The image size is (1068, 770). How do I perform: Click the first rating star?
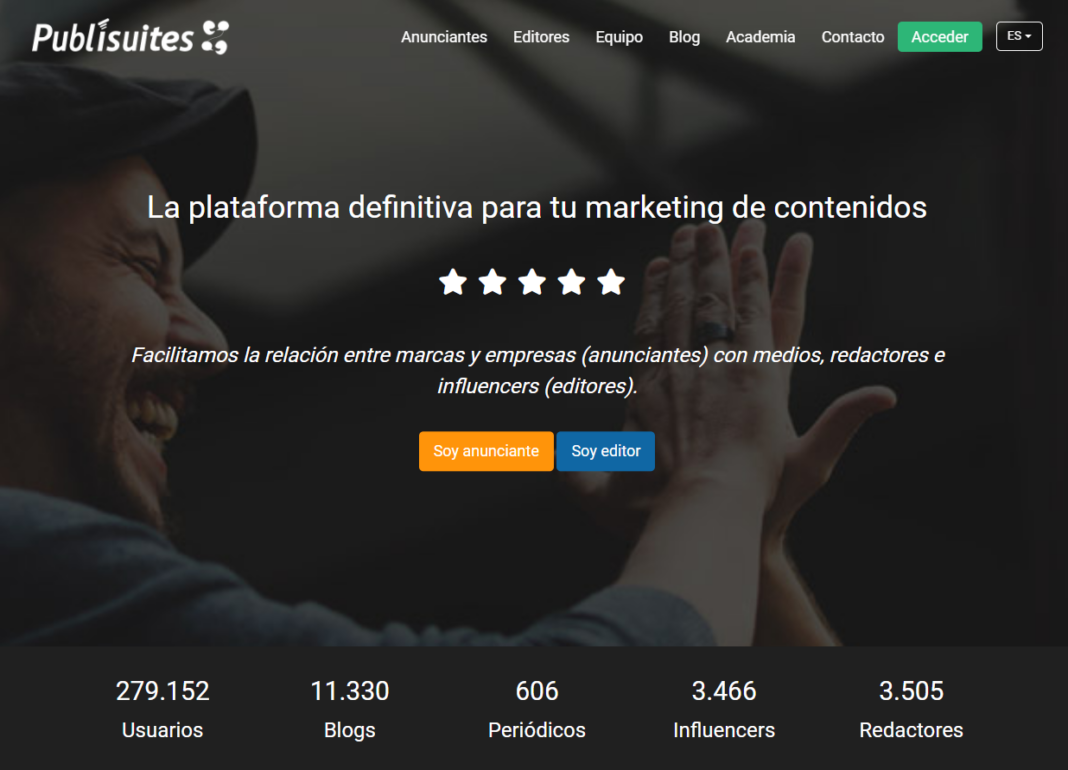tap(453, 281)
